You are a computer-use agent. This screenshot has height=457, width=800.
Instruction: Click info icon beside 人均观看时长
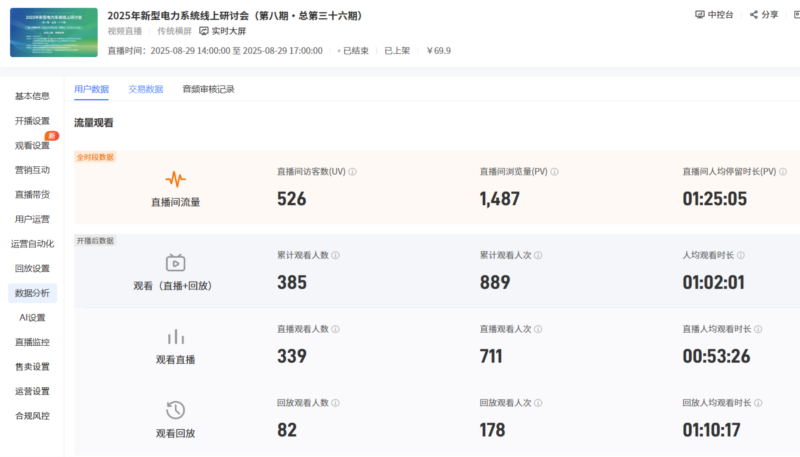(x=740, y=256)
